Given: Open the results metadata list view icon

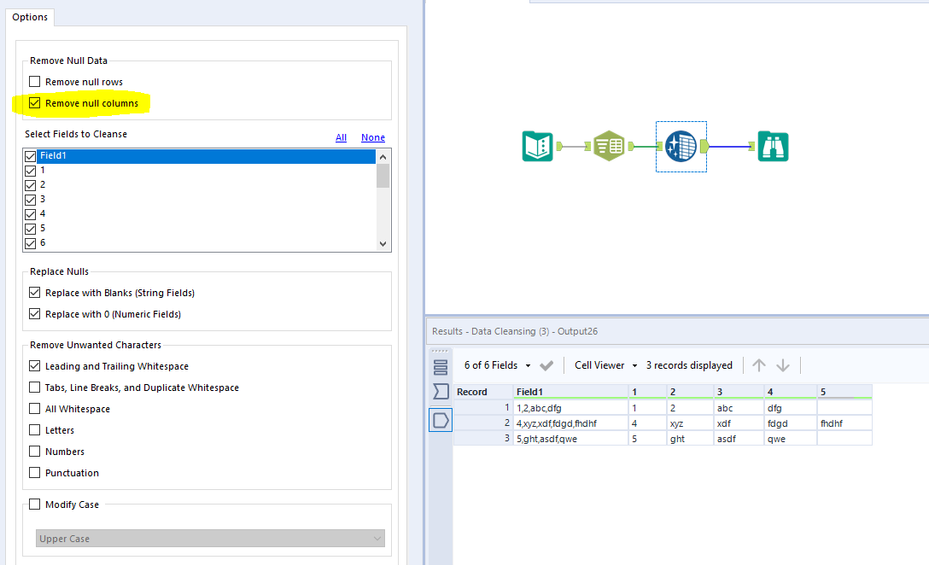Looking at the screenshot, I should click(440, 368).
